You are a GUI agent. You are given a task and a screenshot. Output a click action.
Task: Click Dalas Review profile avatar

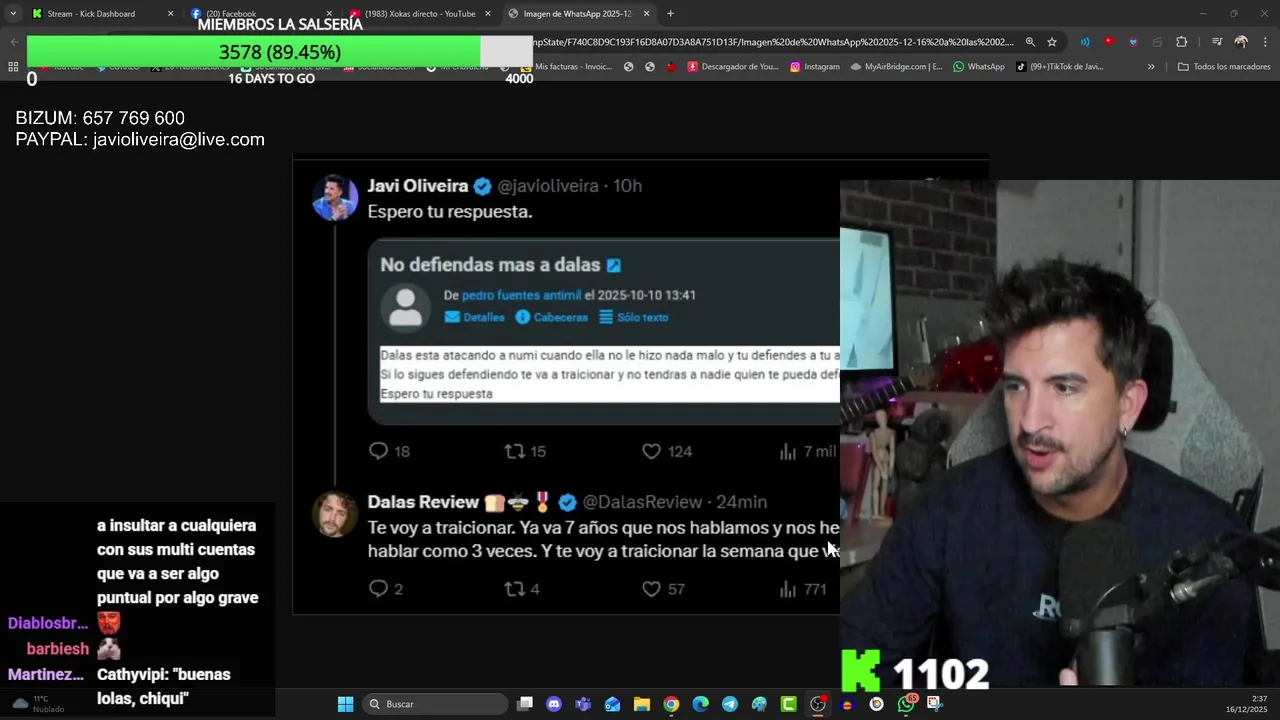pyautogui.click(x=335, y=514)
